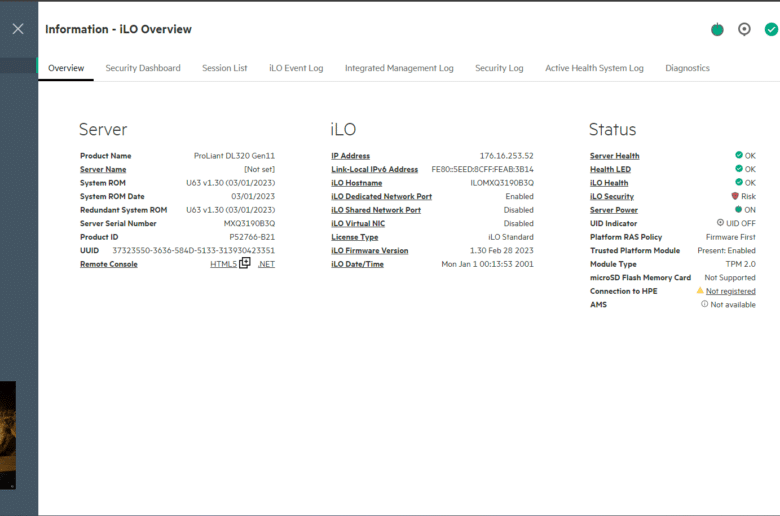The width and height of the screenshot is (780, 516).
Task: Click the green server power icon in header
Action: click(717, 29)
